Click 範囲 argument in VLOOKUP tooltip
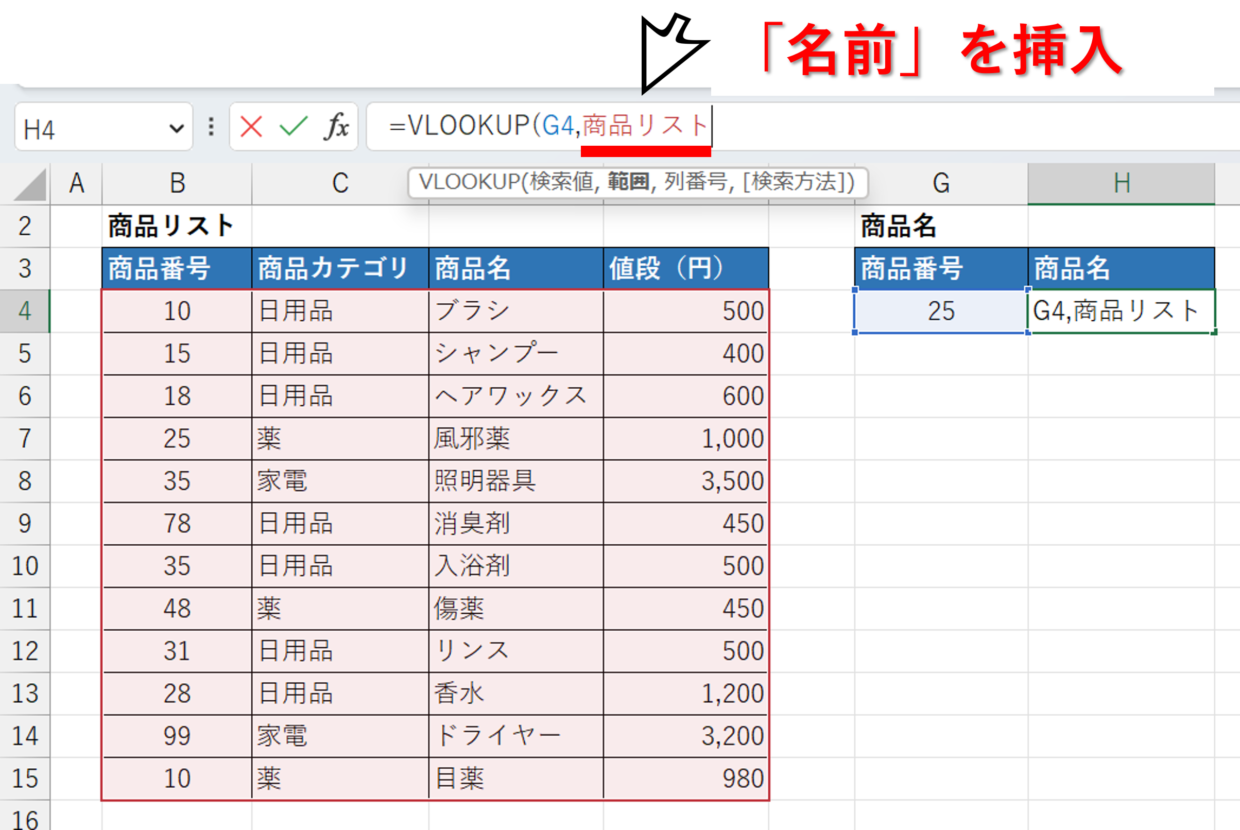This screenshot has width=1240, height=830. click(628, 182)
